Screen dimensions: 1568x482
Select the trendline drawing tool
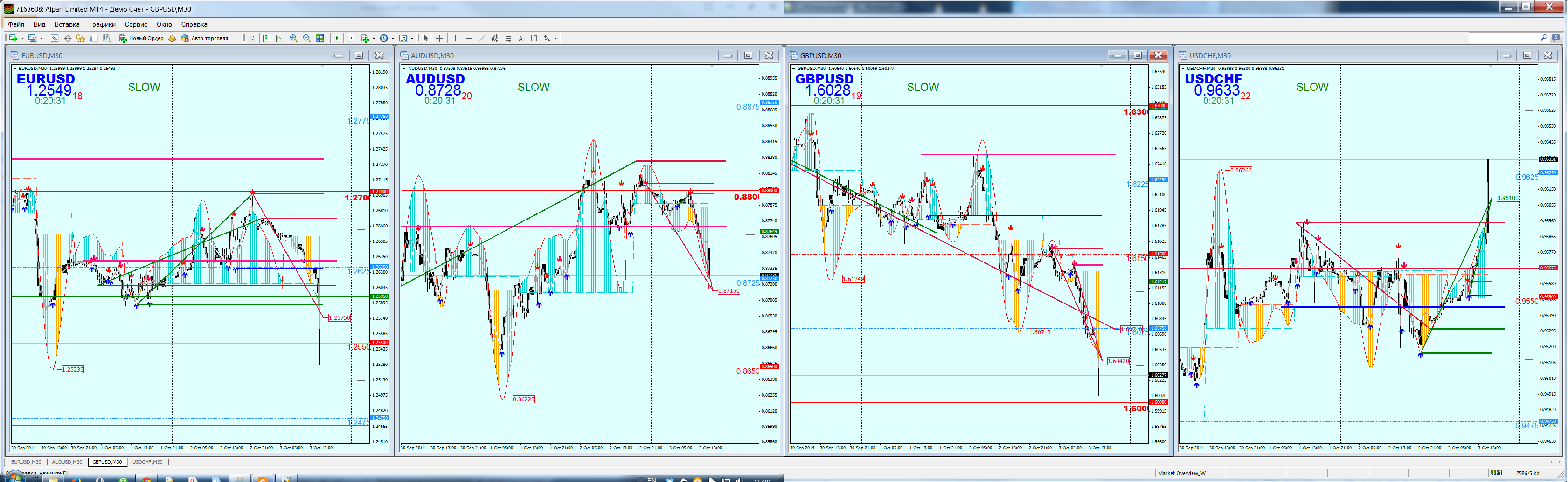[x=481, y=38]
